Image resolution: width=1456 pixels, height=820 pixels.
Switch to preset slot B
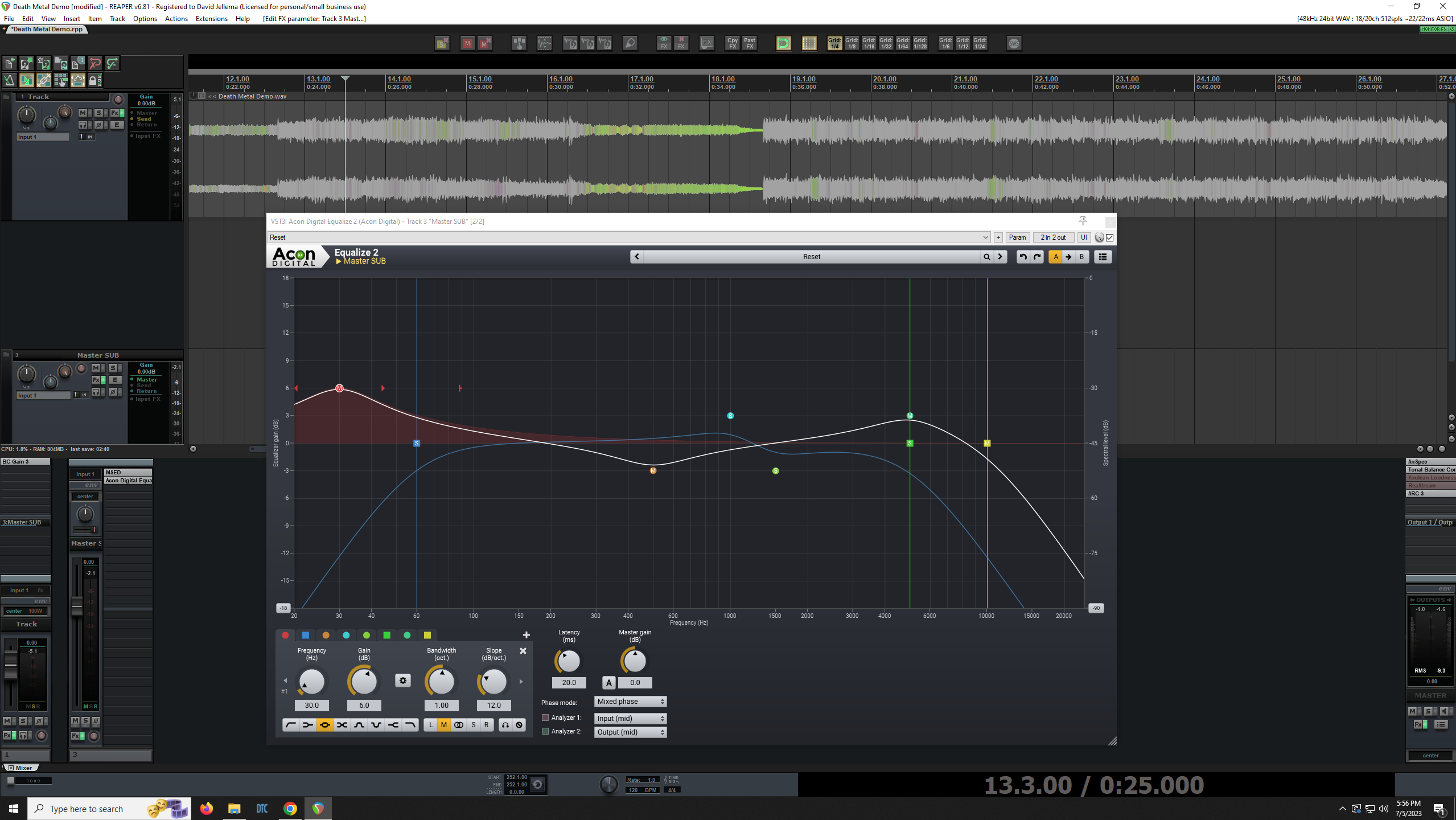pyautogui.click(x=1082, y=257)
